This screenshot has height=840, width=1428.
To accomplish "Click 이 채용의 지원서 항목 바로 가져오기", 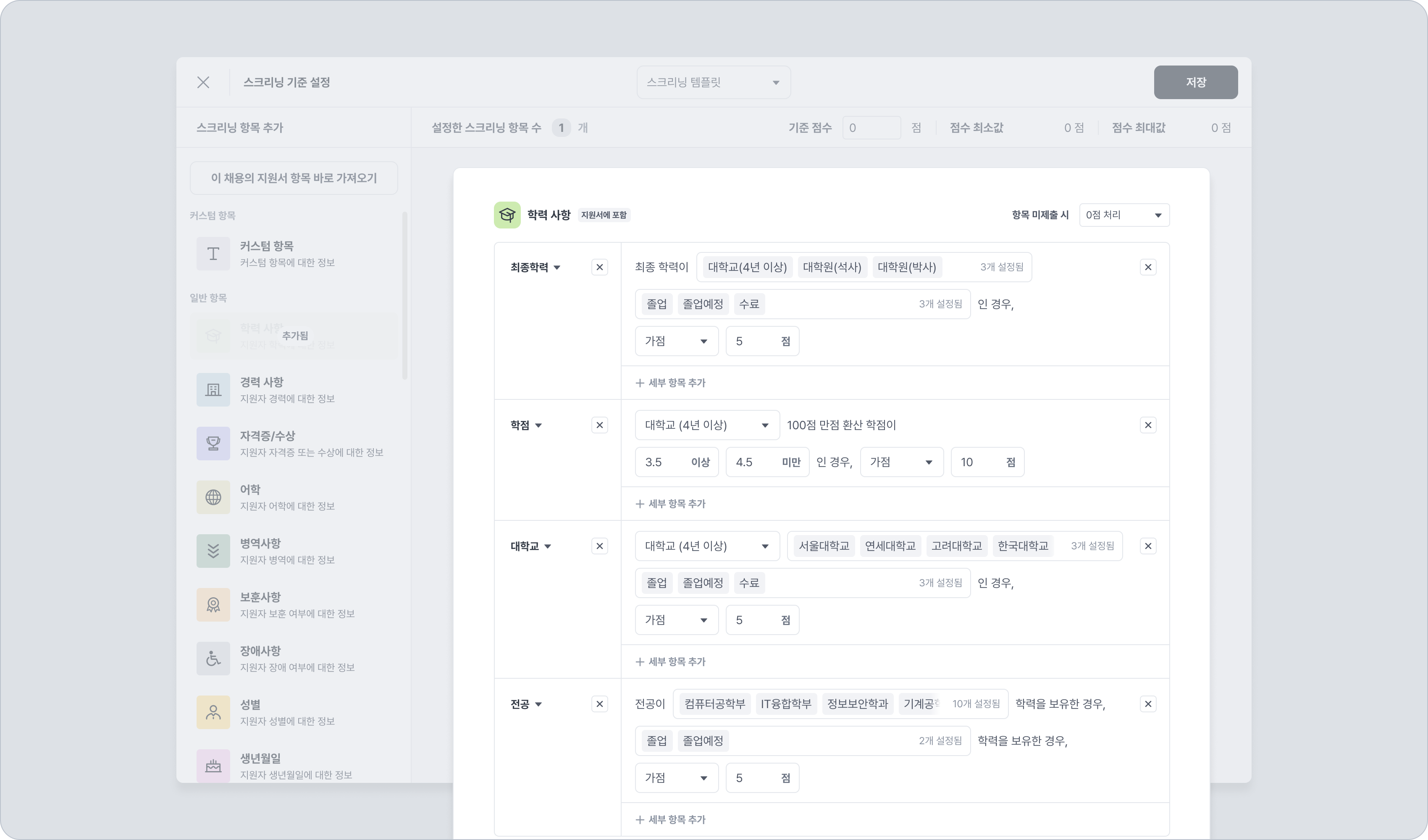I will click(x=294, y=178).
